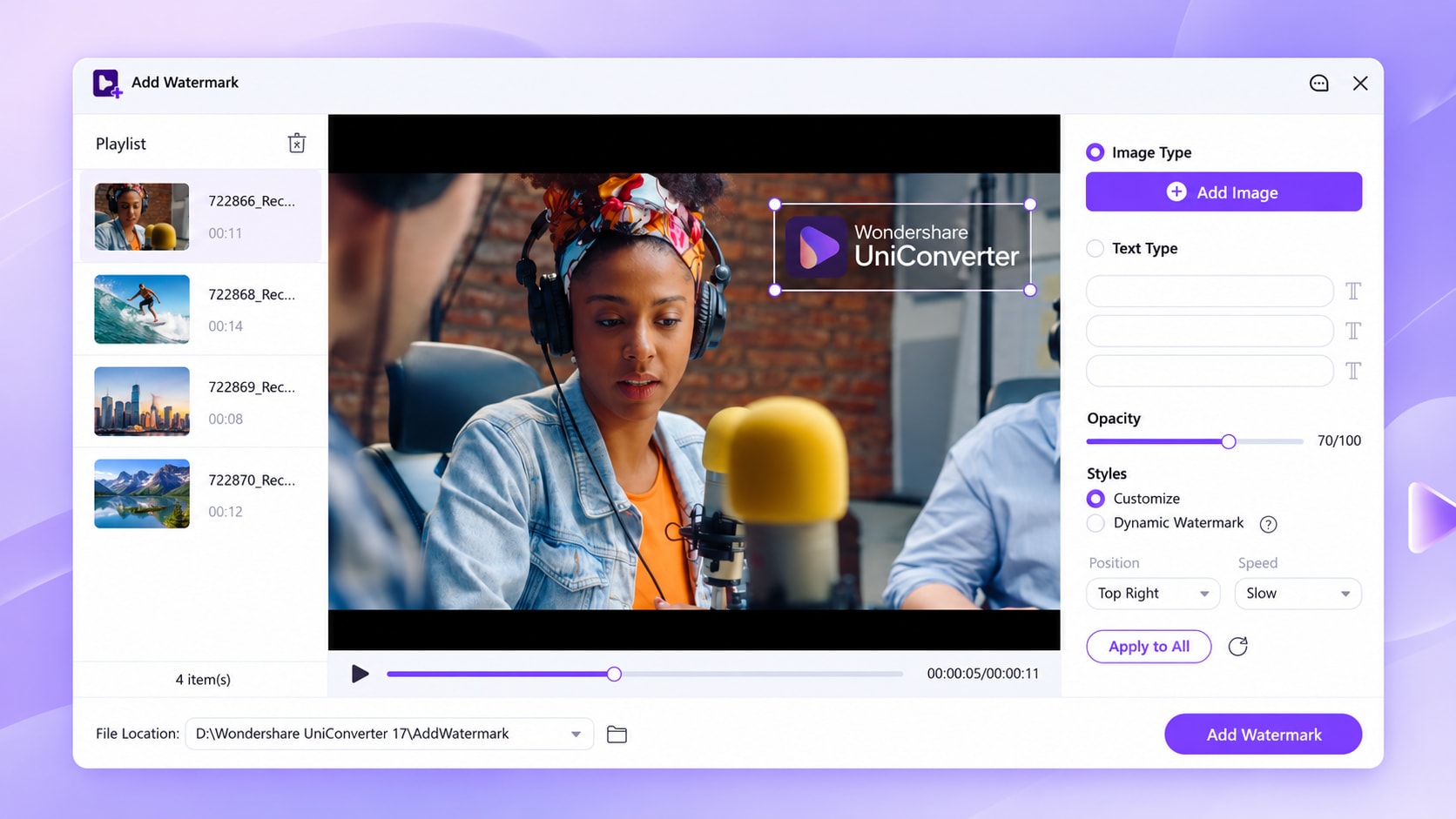Click the third text watermark input field
1456x819 pixels.
click(x=1210, y=371)
